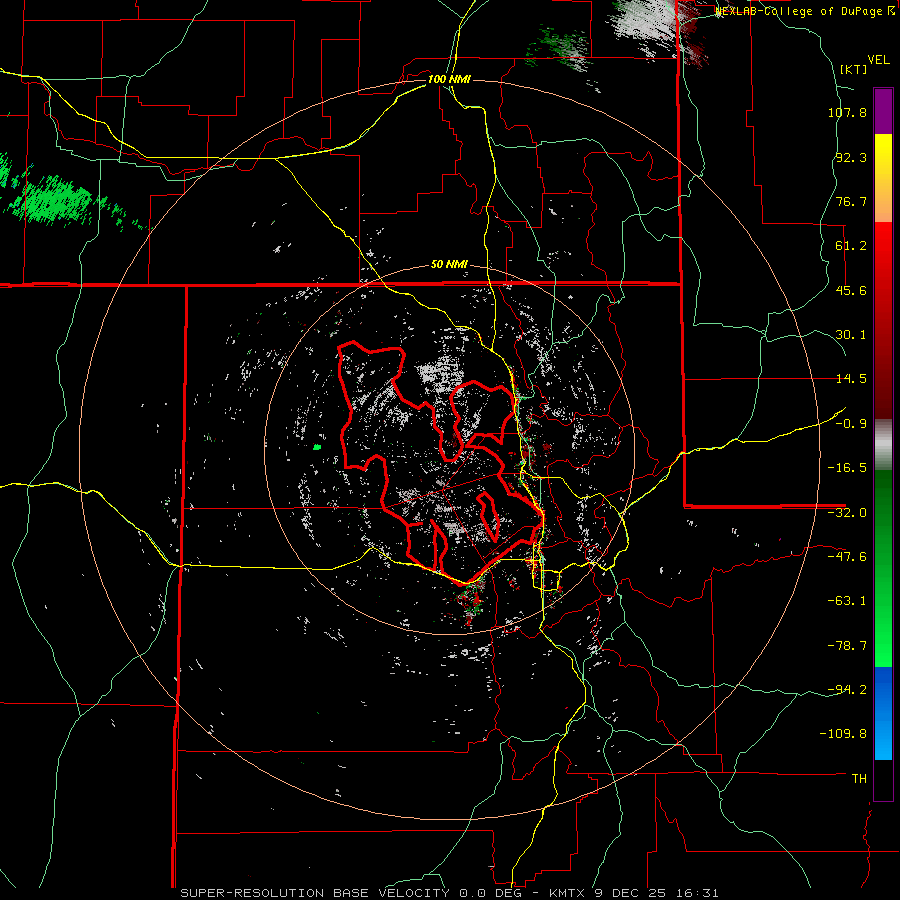Pick the gray near-zero segment of the color bar
Image resolution: width=900 pixels, height=900 pixels.
coord(883,445)
